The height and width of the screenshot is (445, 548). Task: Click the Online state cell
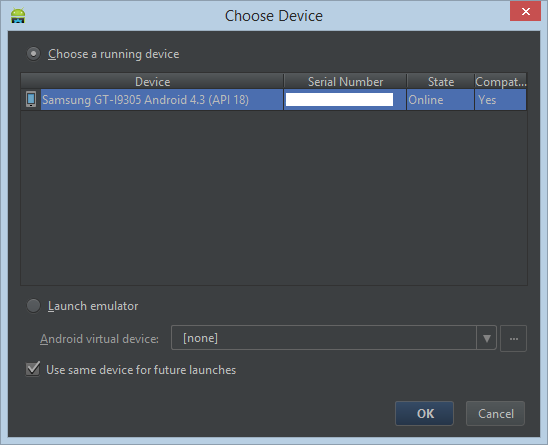(x=440, y=100)
